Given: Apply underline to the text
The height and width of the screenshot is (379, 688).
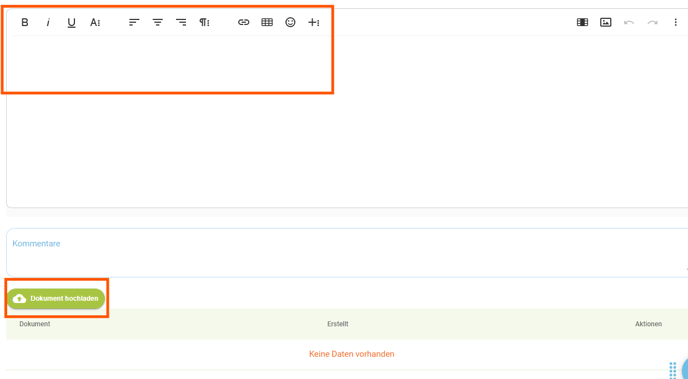Looking at the screenshot, I should pos(72,22).
